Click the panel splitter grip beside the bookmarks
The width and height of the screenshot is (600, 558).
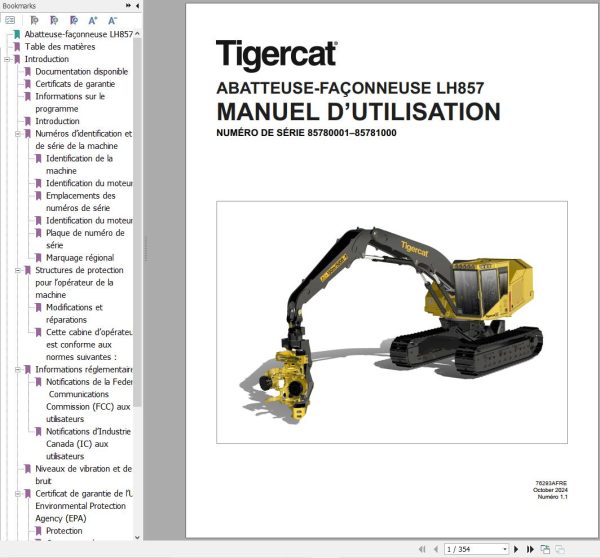tap(145, 249)
